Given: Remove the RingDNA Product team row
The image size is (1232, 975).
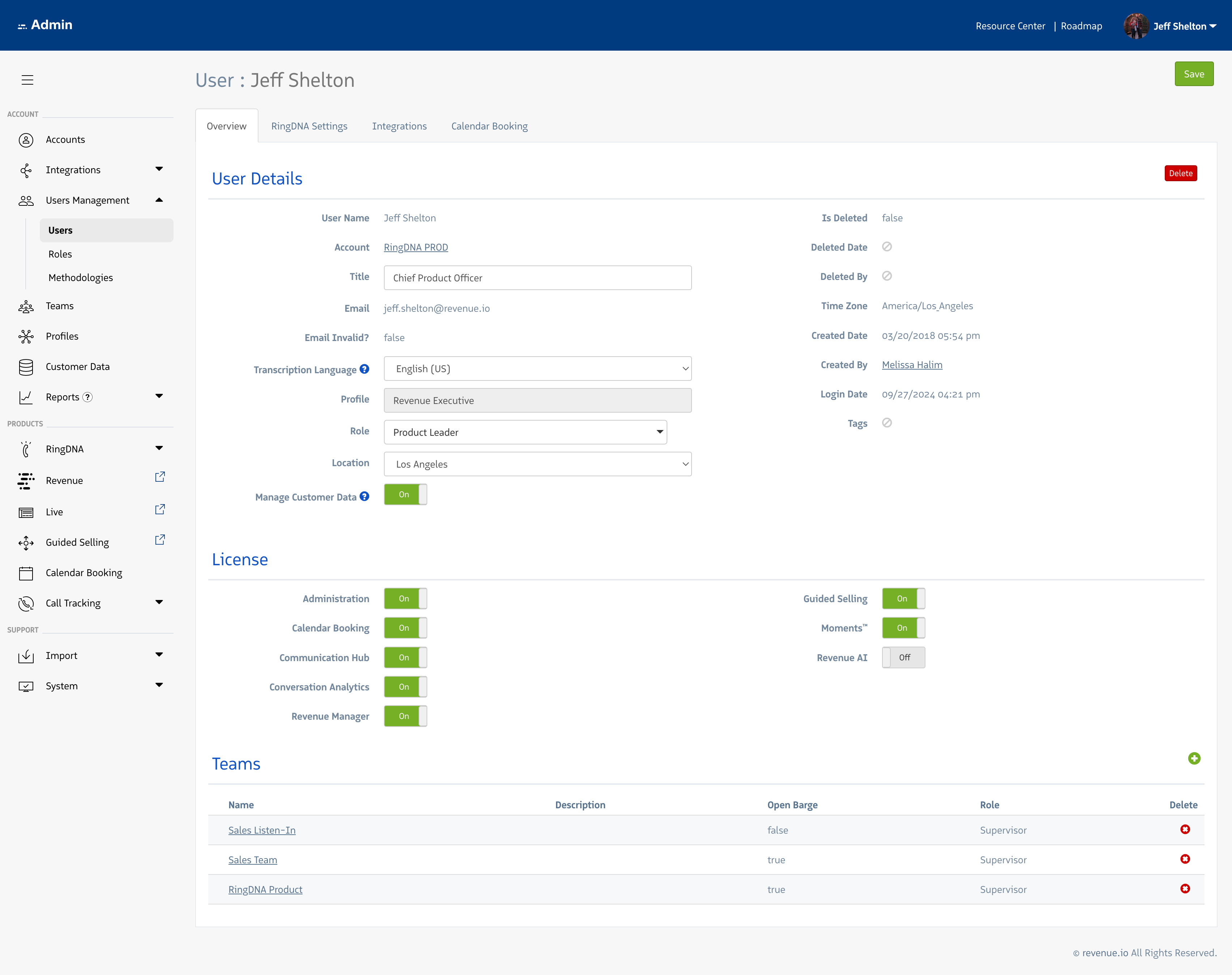Looking at the screenshot, I should [x=1185, y=889].
